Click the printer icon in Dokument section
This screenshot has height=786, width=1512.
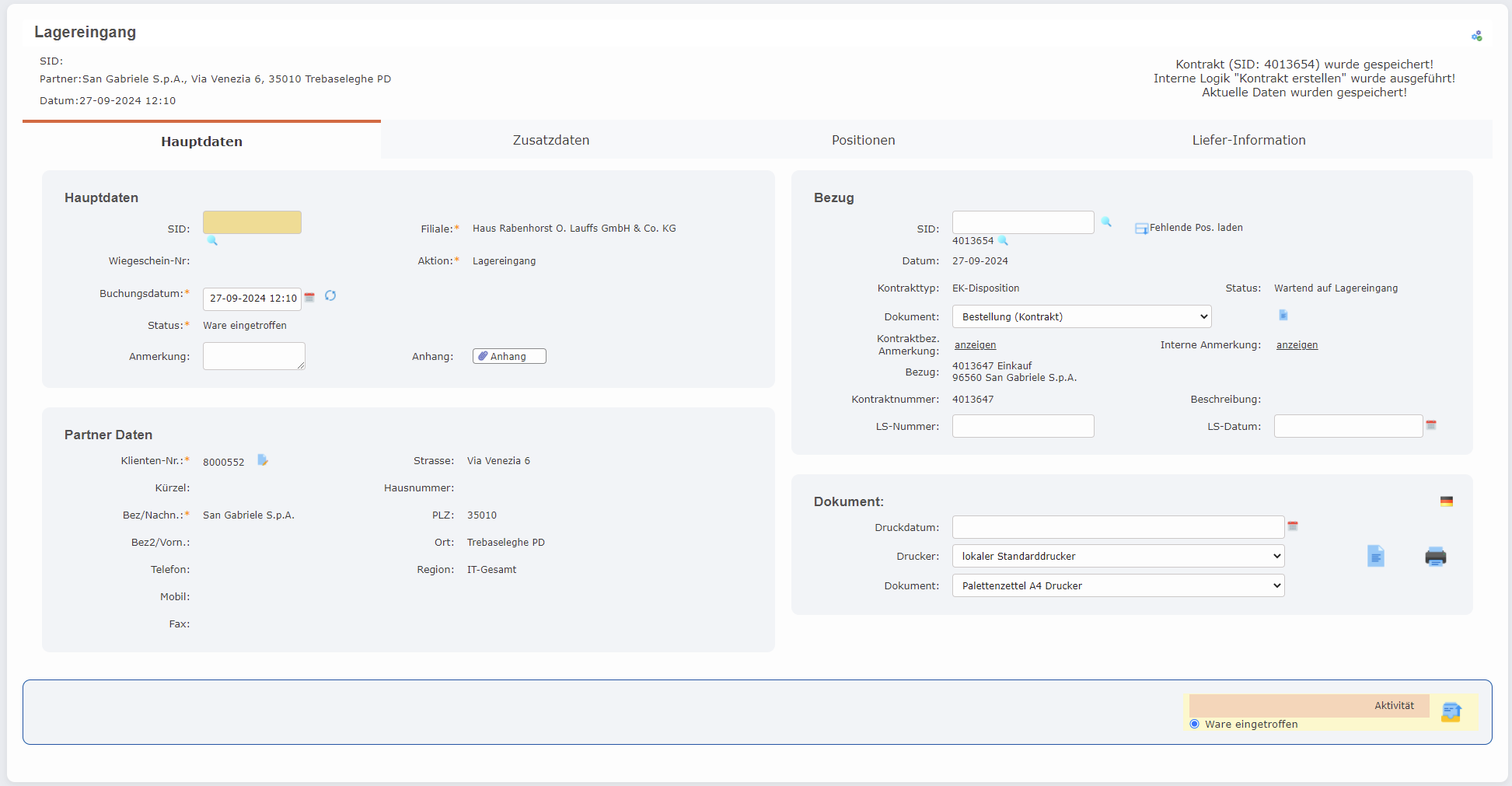1435,557
